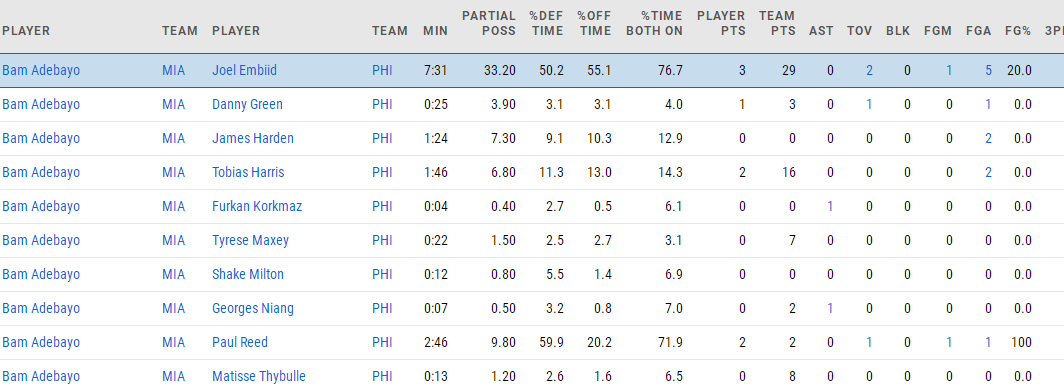
Task: Open Tobias Harris player link
Action: click(x=248, y=172)
